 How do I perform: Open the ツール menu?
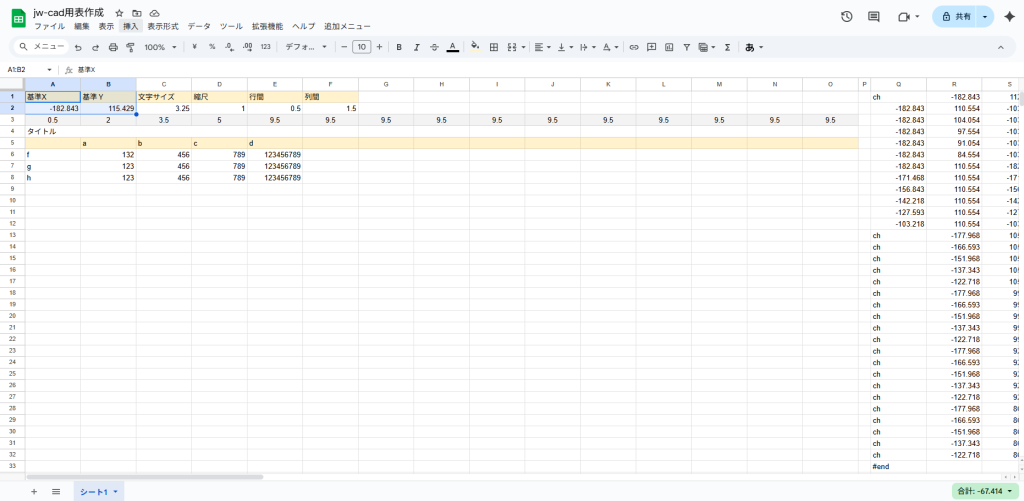(231, 26)
